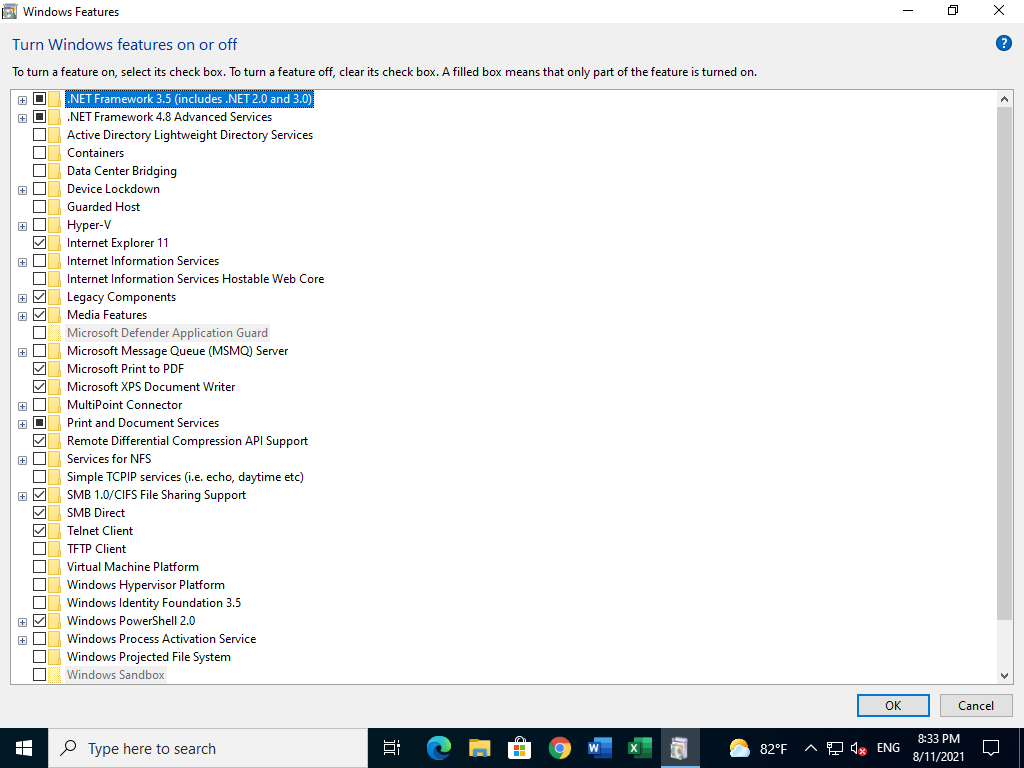Enable the Virtual Machine Platform checkbox

point(39,566)
